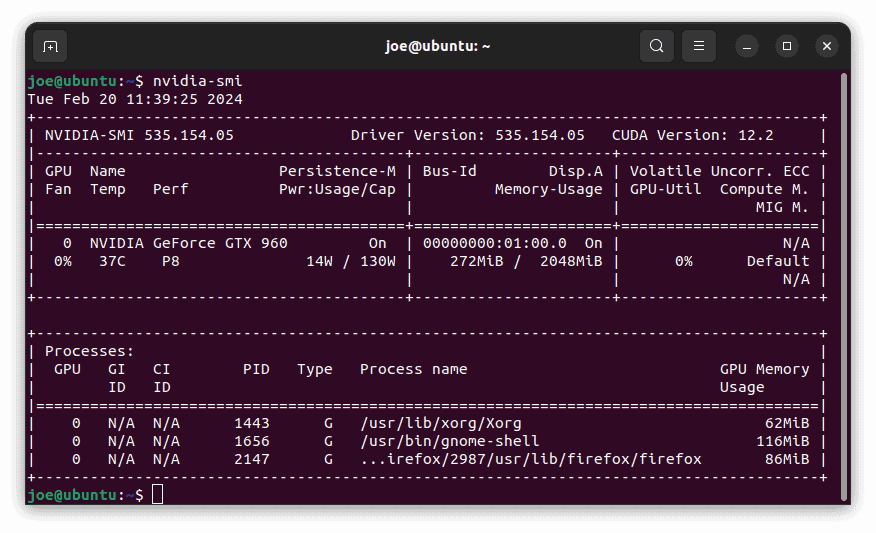Screen dimensions: 876x533
Task: Click the Type column header
Action: click(315, 369)
